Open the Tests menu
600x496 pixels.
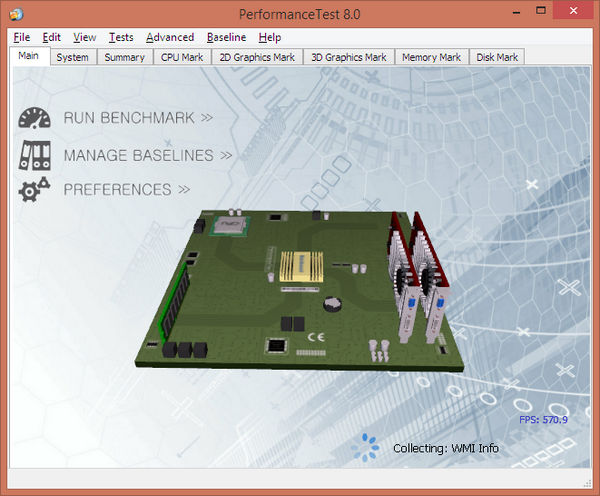[121, 37]
